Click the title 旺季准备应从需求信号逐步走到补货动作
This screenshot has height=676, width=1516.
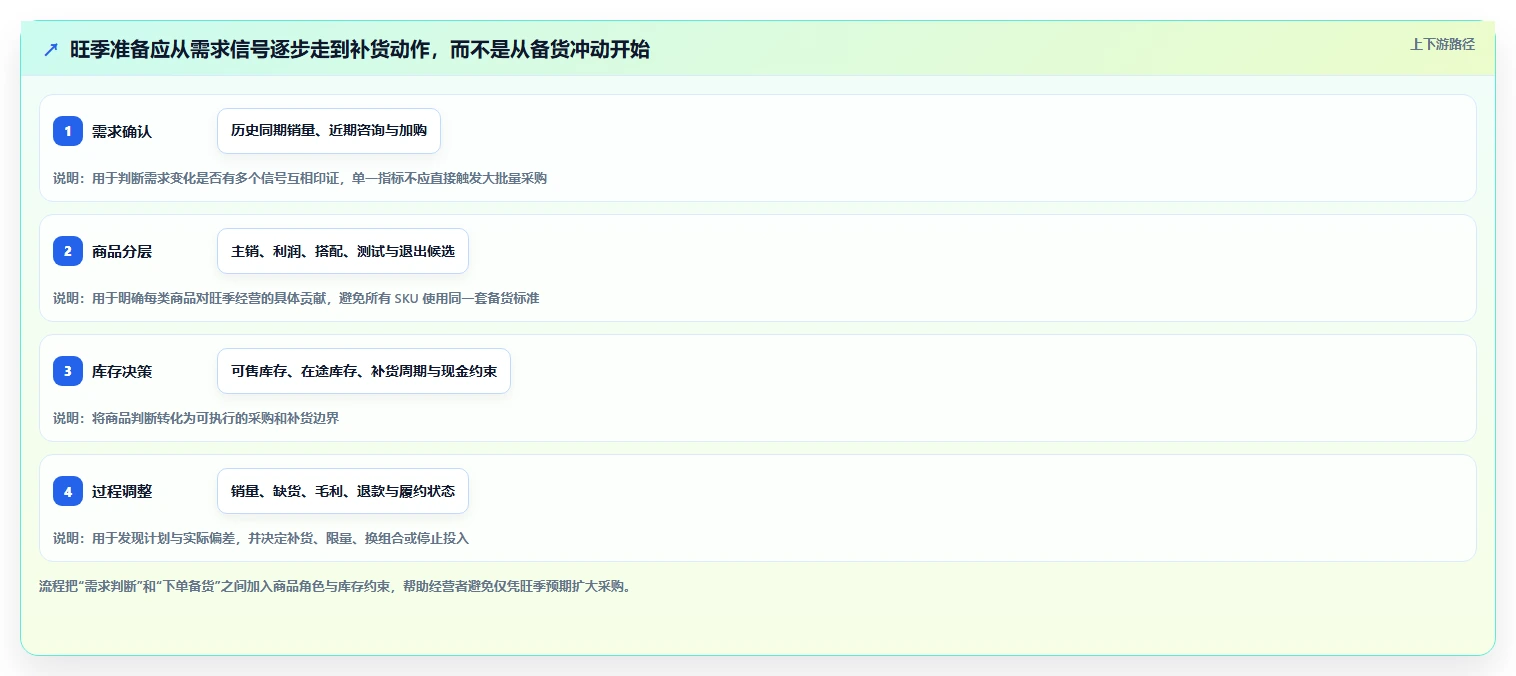pos(360,49)
